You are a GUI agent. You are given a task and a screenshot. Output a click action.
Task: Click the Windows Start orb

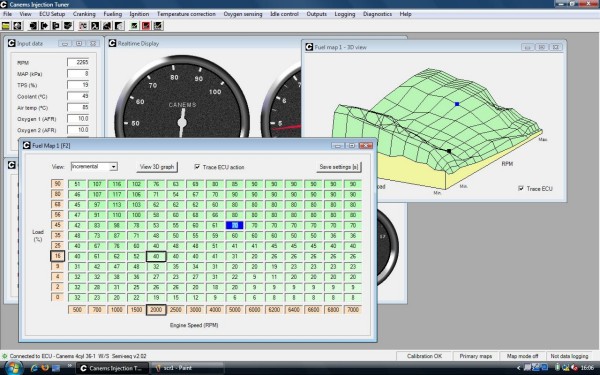(13, 368)
